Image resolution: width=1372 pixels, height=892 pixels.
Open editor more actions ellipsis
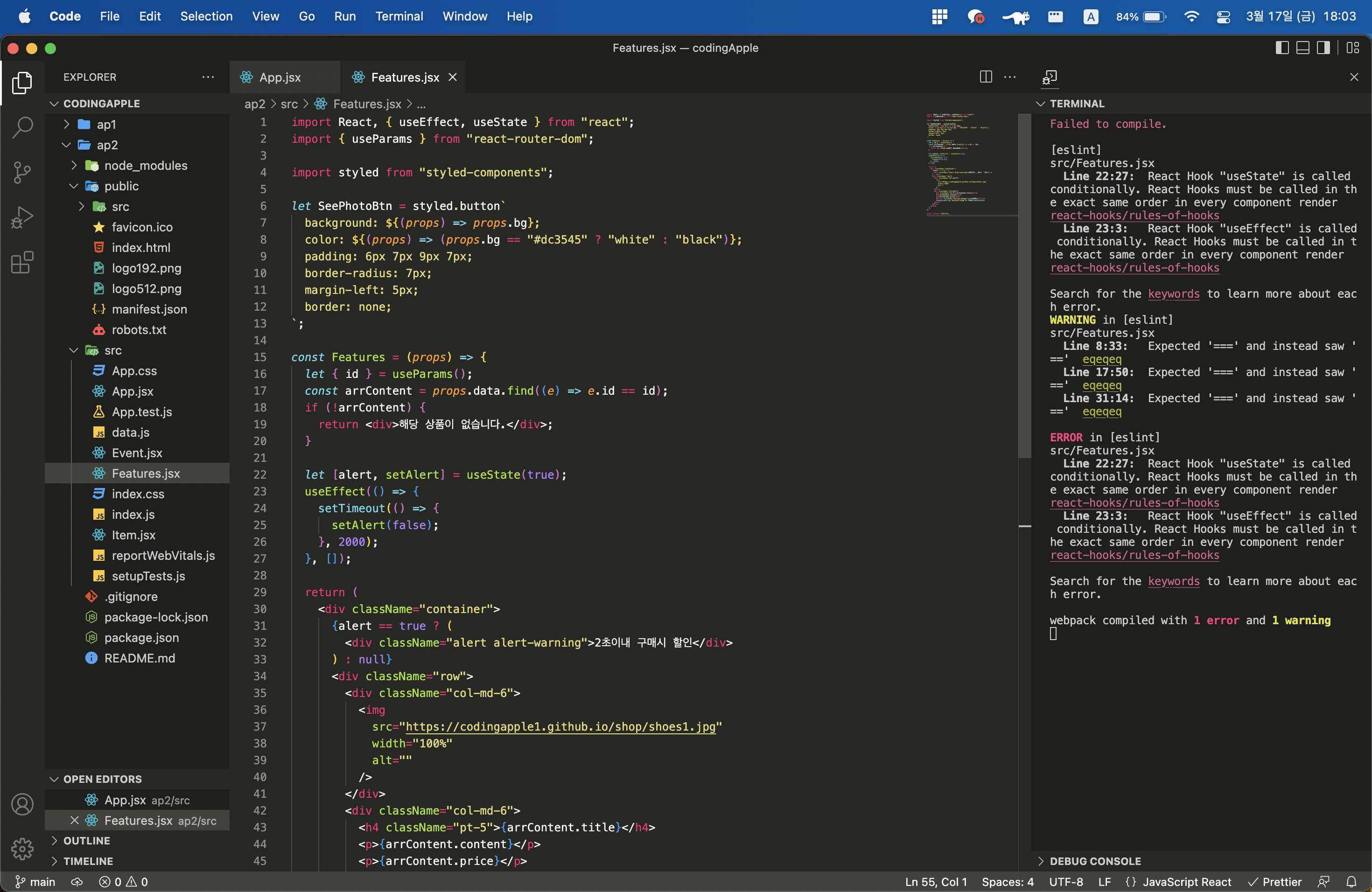point(1010,77)
